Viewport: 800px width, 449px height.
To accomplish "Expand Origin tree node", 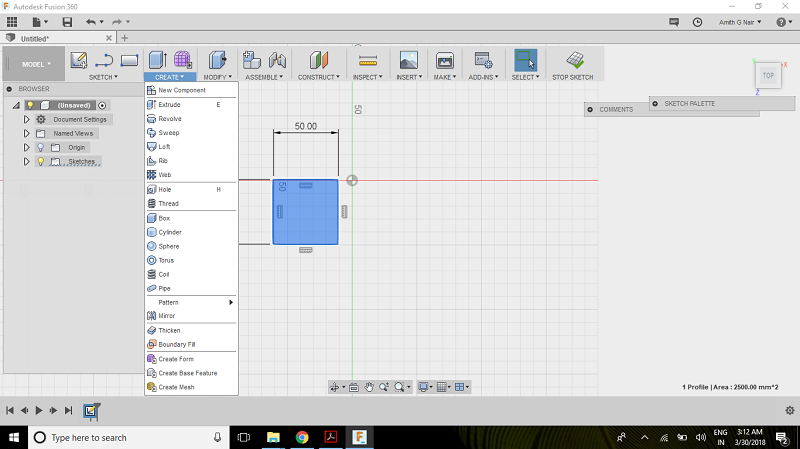I will coord(27,147).
